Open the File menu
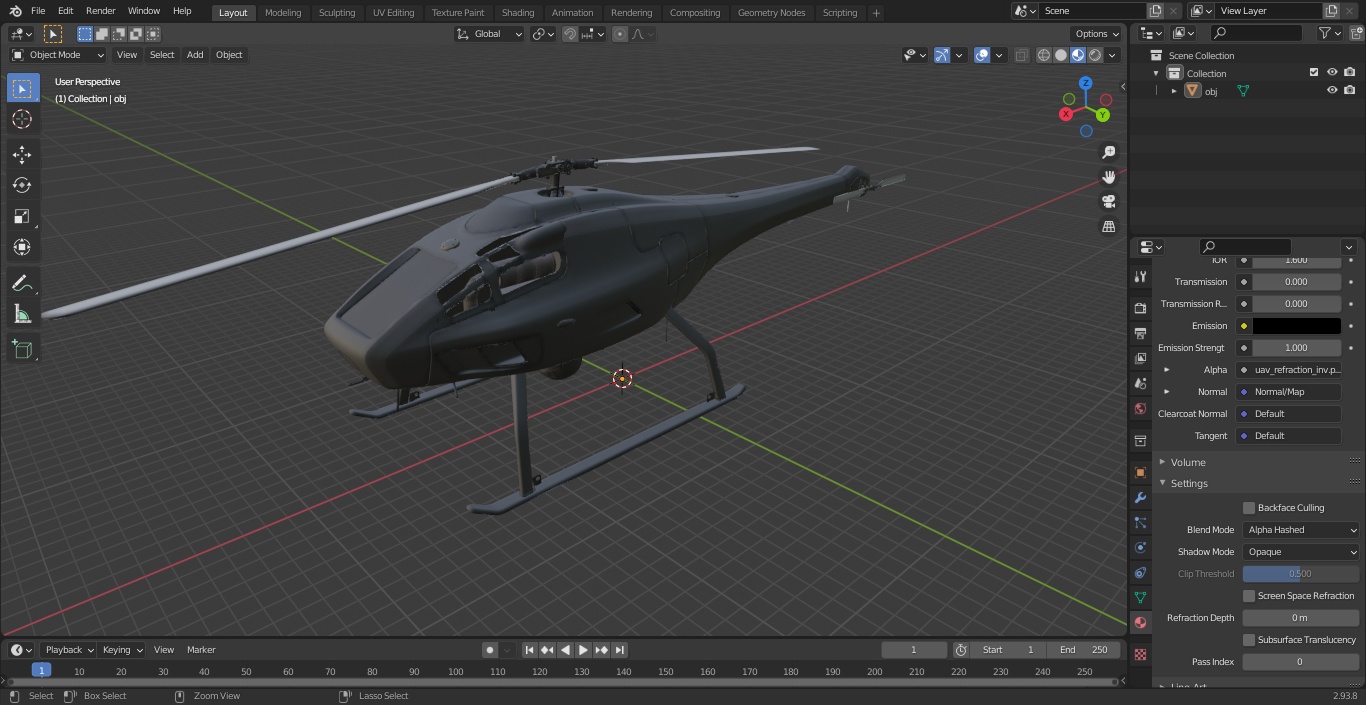1366x705 pixels. pyautogui.click(x=38, y=11)
